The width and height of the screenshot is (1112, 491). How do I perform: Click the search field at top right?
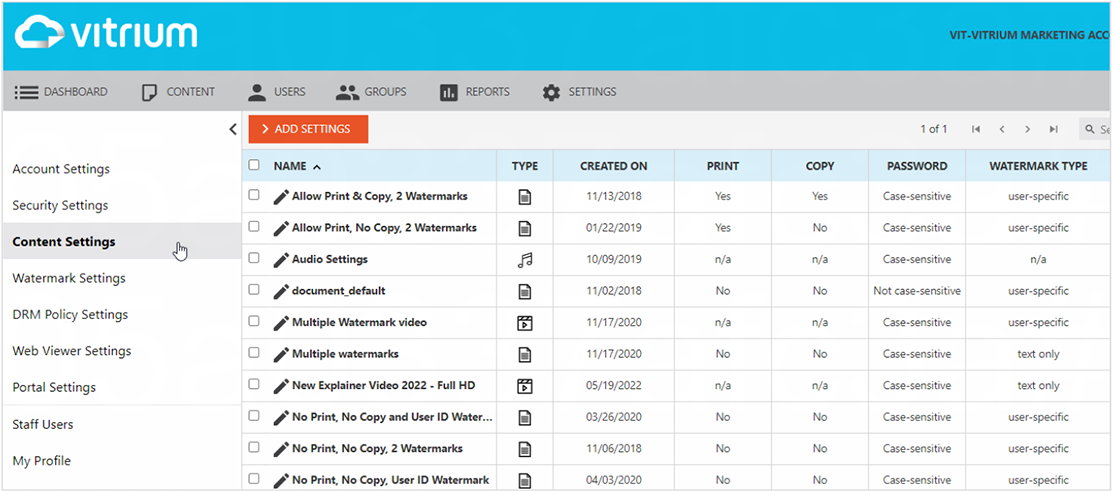coord(1098,129)
